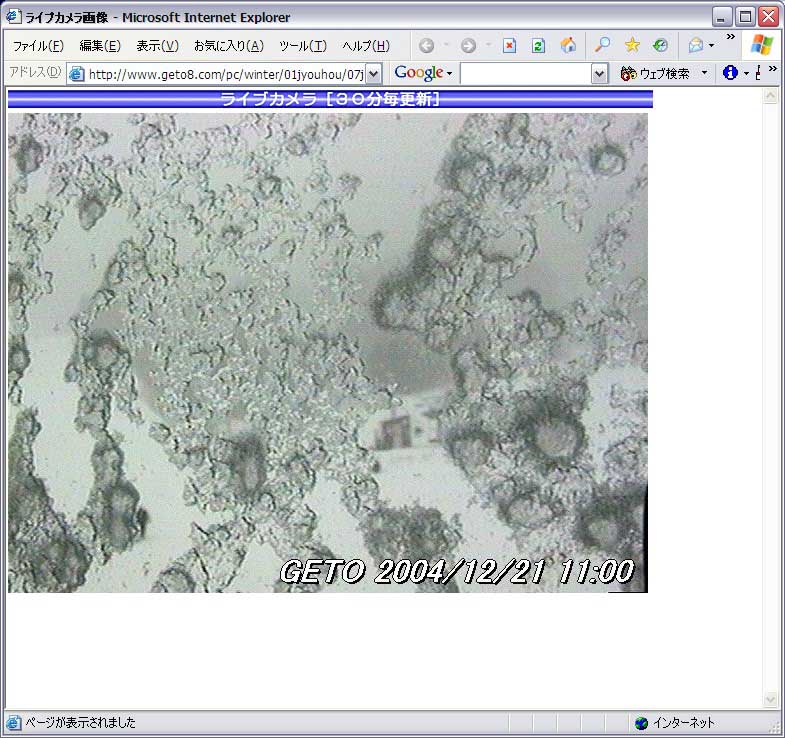
Task: Click the ライブカメラ [30分毎更新] header banner
Action: [x=330, y=99]
